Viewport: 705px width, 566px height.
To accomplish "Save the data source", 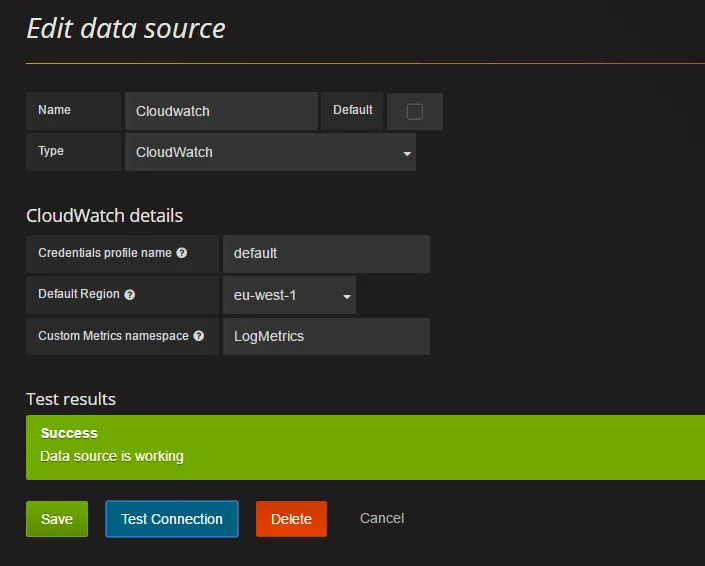I will click(57, 519).
